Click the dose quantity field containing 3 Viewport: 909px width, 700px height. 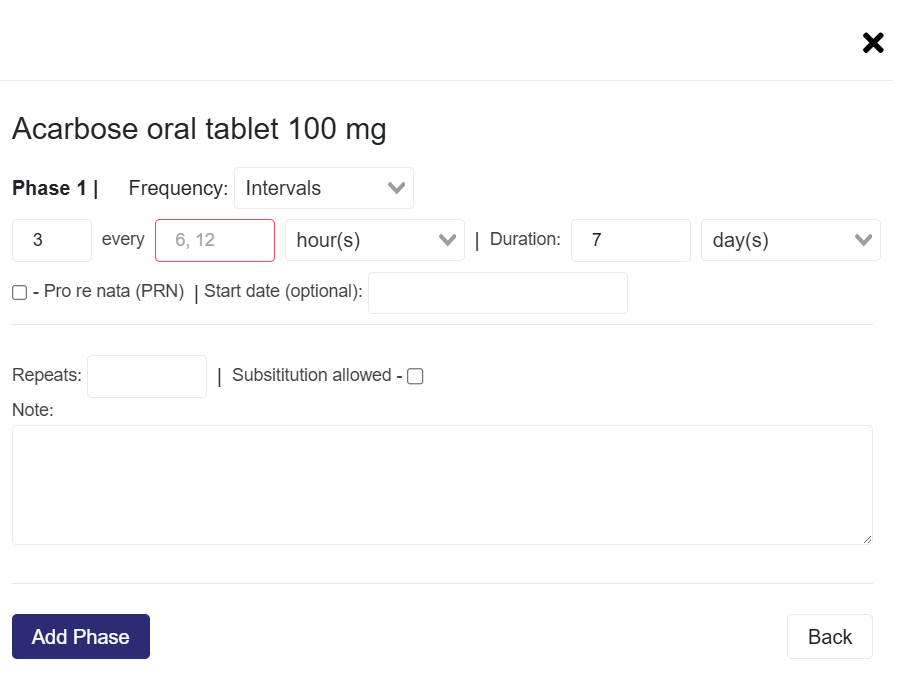52,241
